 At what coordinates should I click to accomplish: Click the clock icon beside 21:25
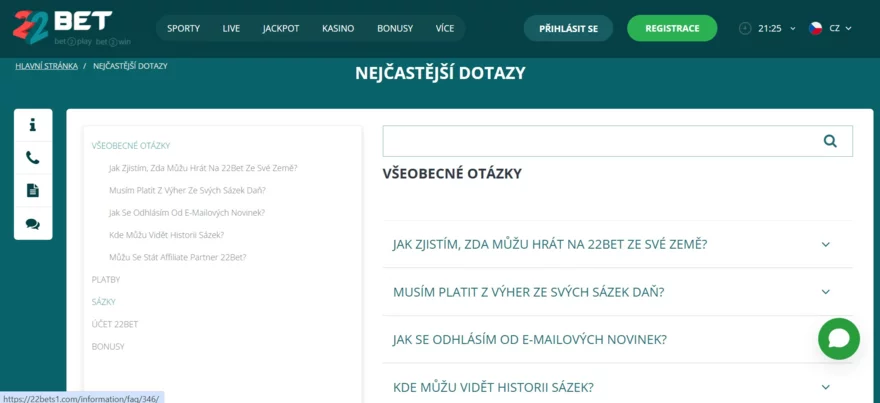click(x=745, y=28)
